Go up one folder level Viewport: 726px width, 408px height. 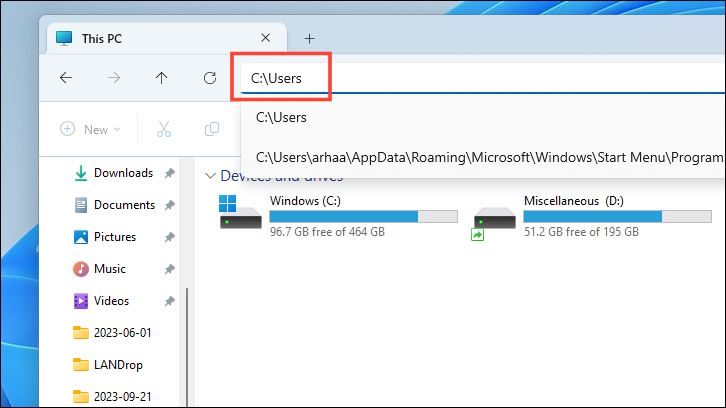coord(162,78)
